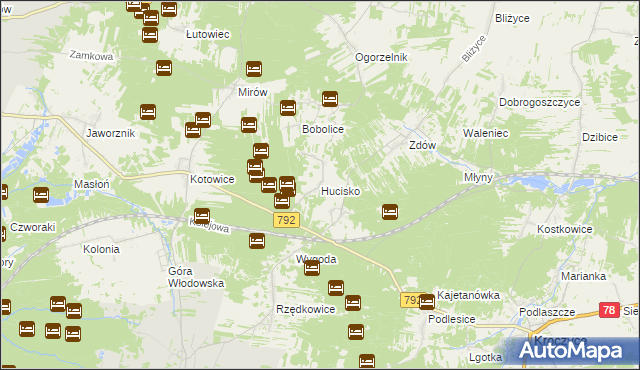640x370 pixels.
Task: Click the Czworaki village name
Action: [x=33, y=227]
